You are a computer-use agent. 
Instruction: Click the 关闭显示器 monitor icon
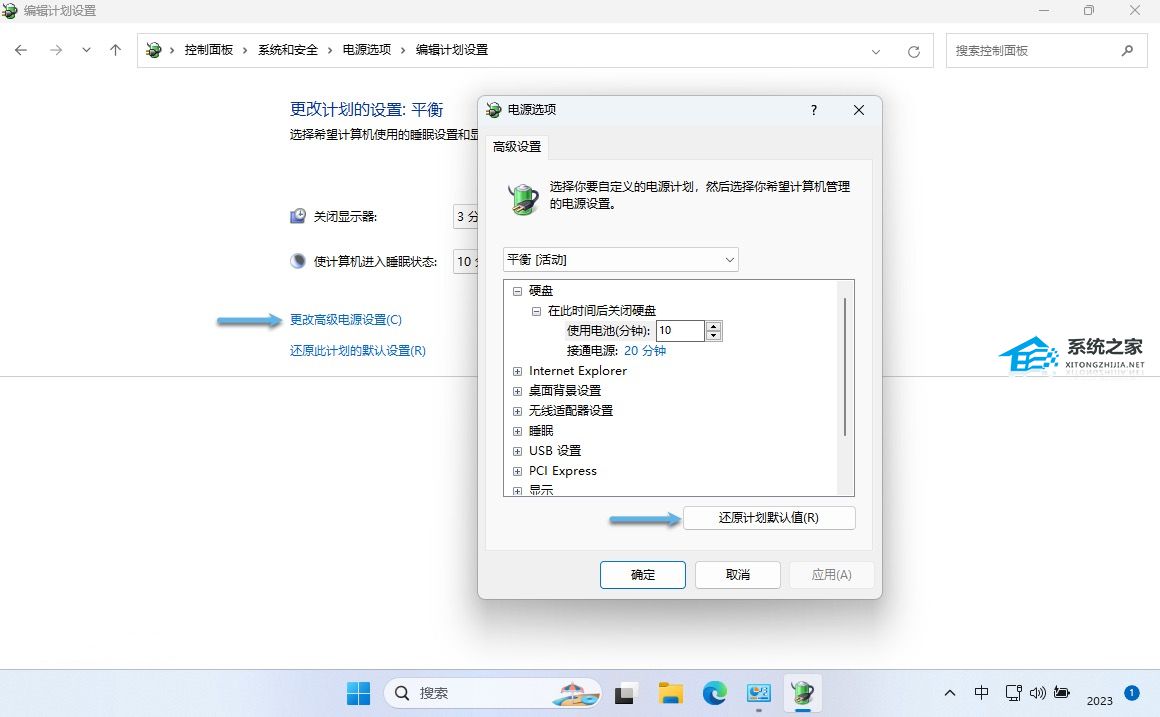click(x=297, y=216)
